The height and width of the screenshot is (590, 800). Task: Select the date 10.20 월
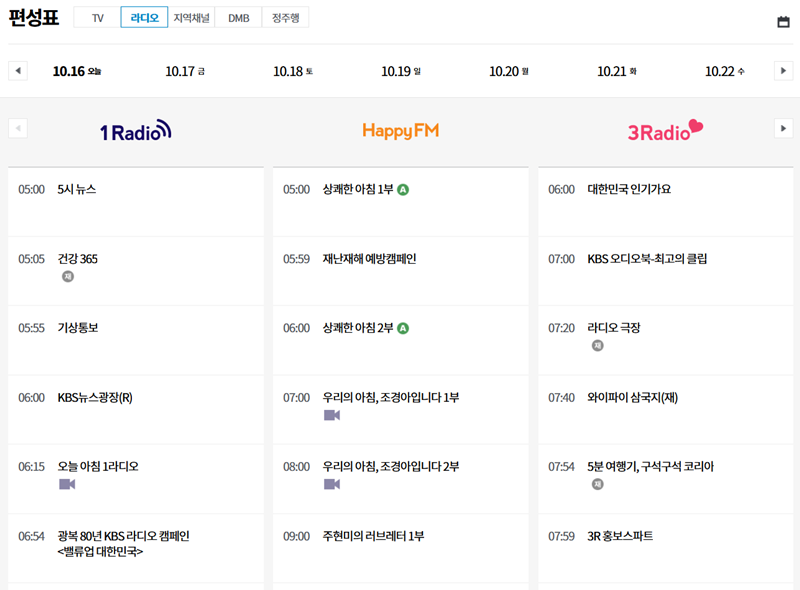click(509, 71)
